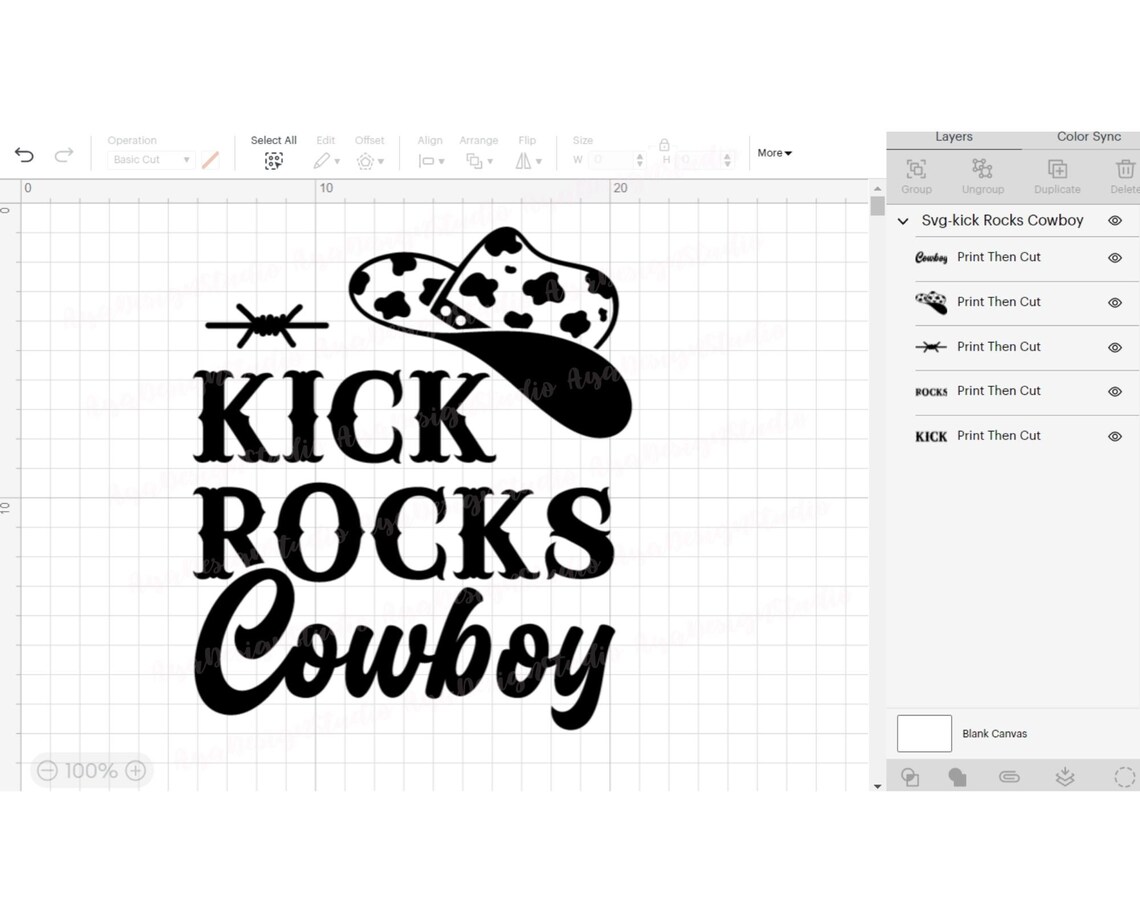Expand the Flip dropdown arrow
This screenshot has height=923, width=1140.
tap(539, 162)
